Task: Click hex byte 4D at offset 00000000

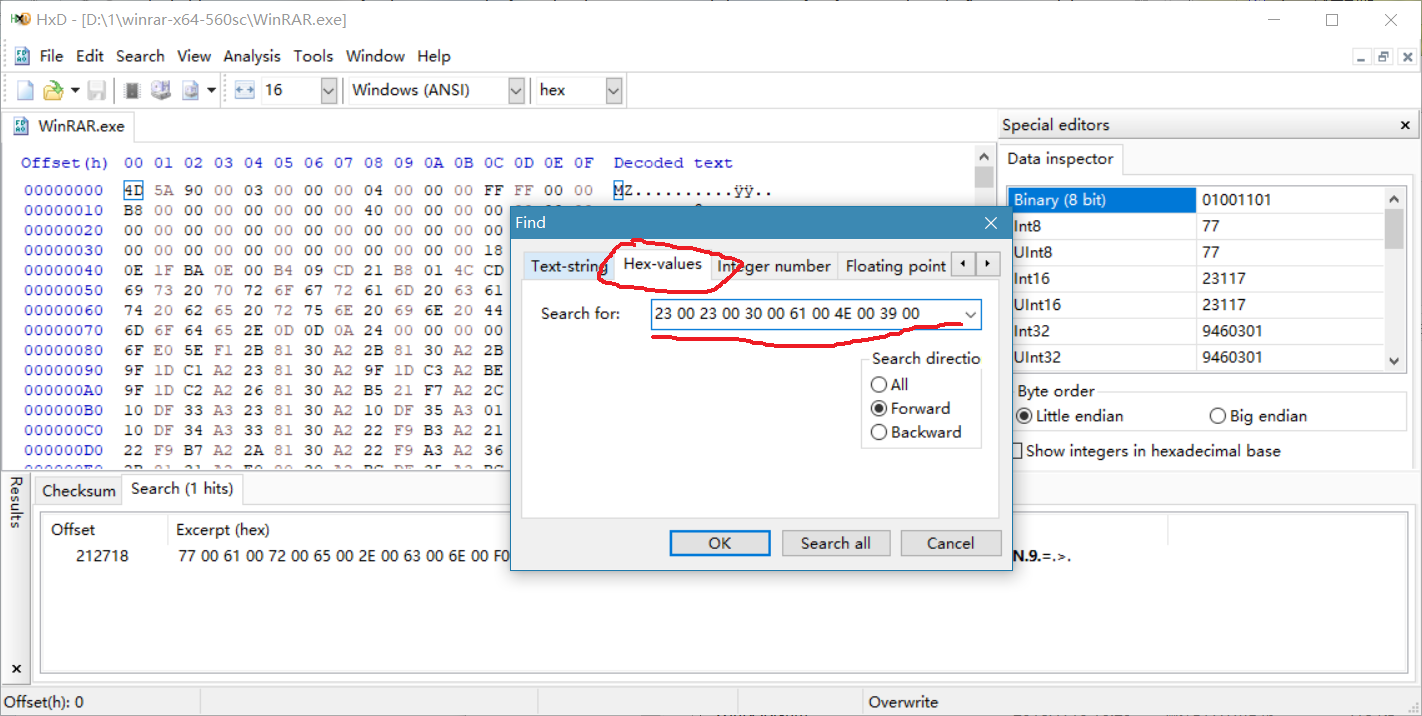Action: 134,190
